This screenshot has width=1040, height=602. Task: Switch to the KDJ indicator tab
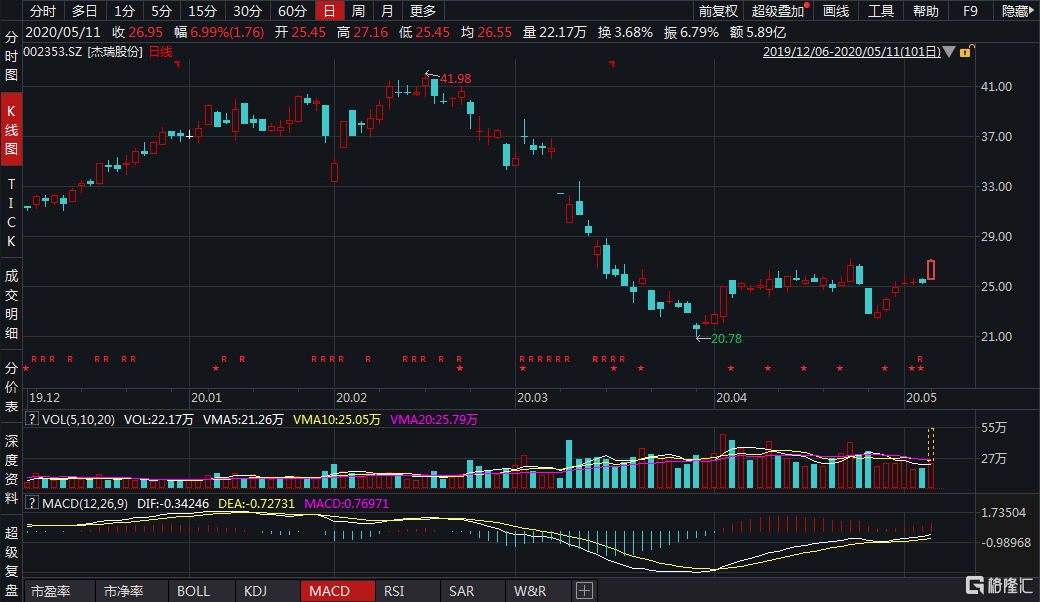tap(255, 591)
